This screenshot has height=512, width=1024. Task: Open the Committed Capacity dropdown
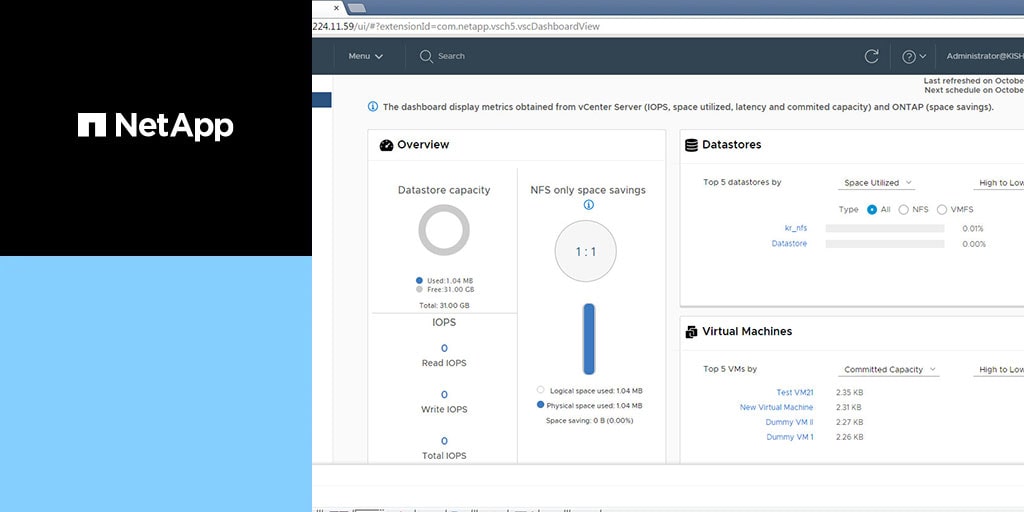click(x=889, y=370)
